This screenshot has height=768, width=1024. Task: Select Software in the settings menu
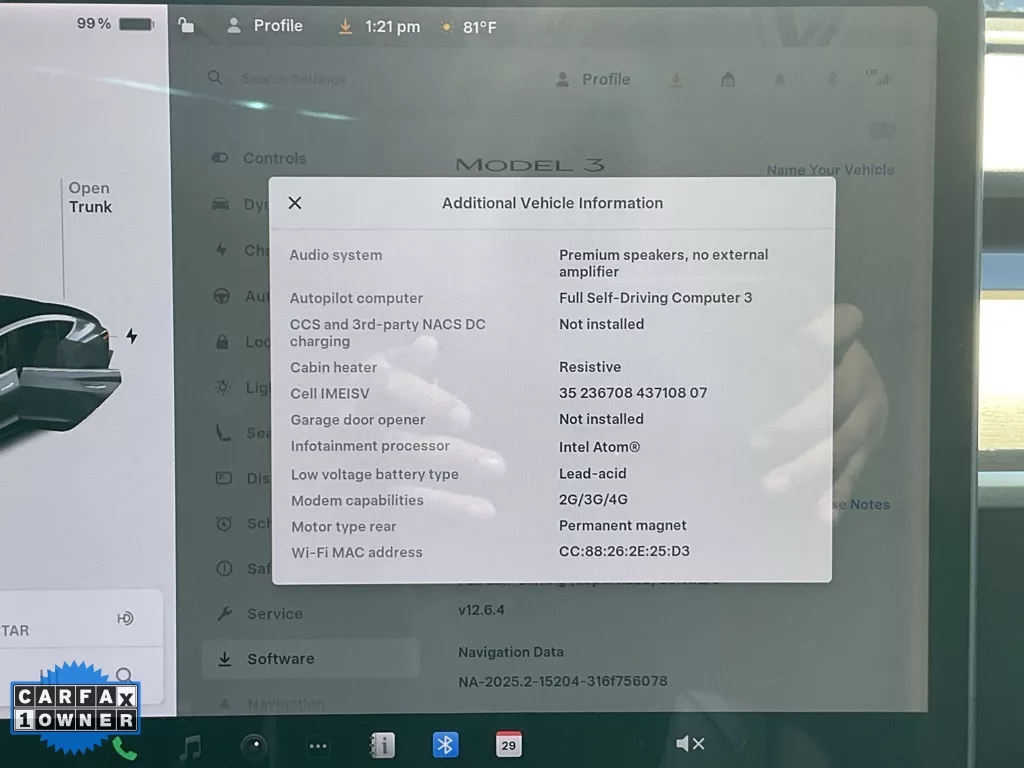(280, 659)
